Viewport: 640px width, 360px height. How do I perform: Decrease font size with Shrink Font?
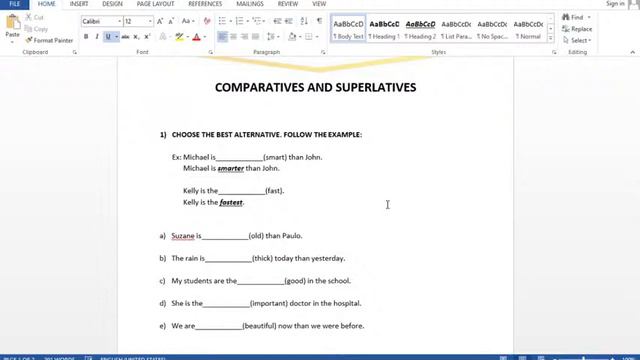click(171, 21)
